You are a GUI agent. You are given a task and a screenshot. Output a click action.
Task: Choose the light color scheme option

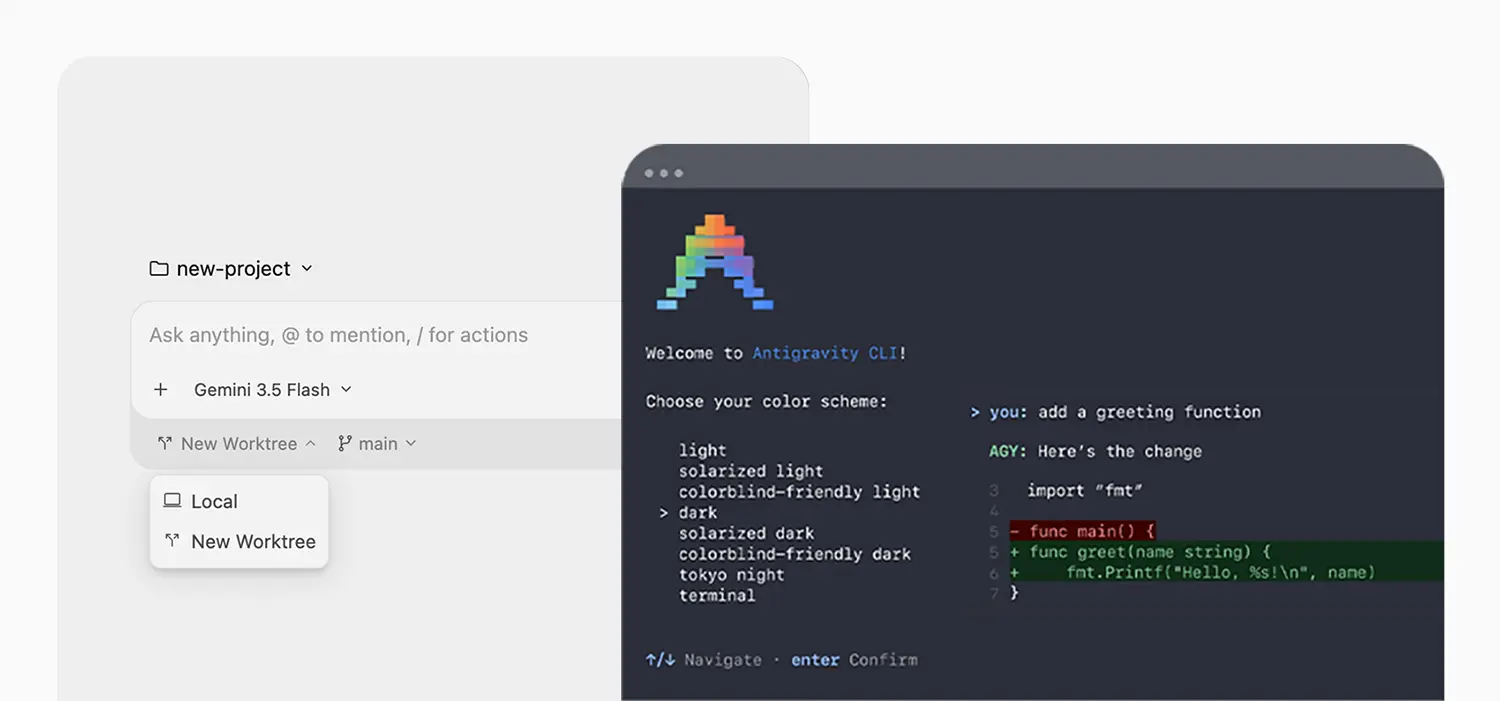pos(703,450)
